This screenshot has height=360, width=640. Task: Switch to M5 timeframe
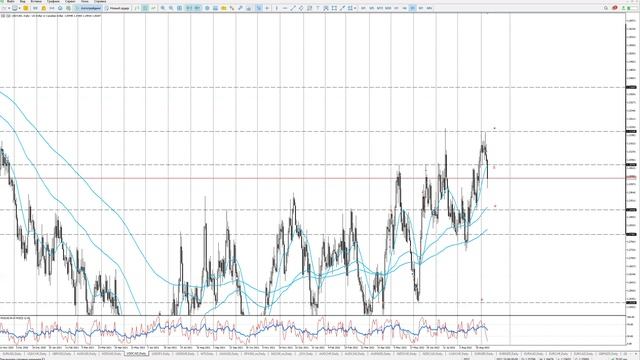coord(371,8)
